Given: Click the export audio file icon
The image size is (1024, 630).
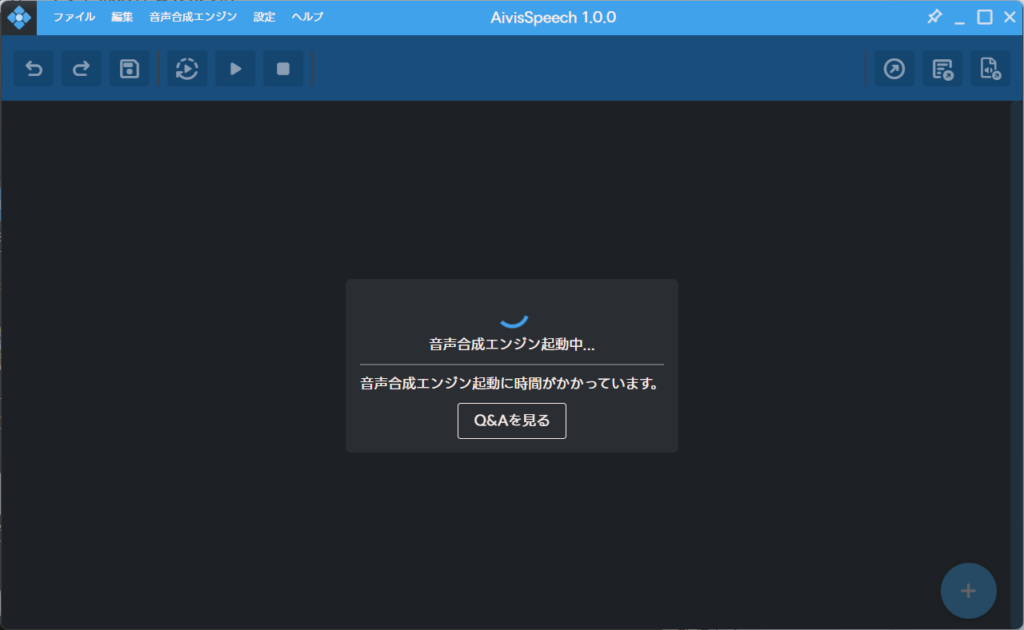Looking at the screenshot, I should pyautogui.click(x=990, y=69).
